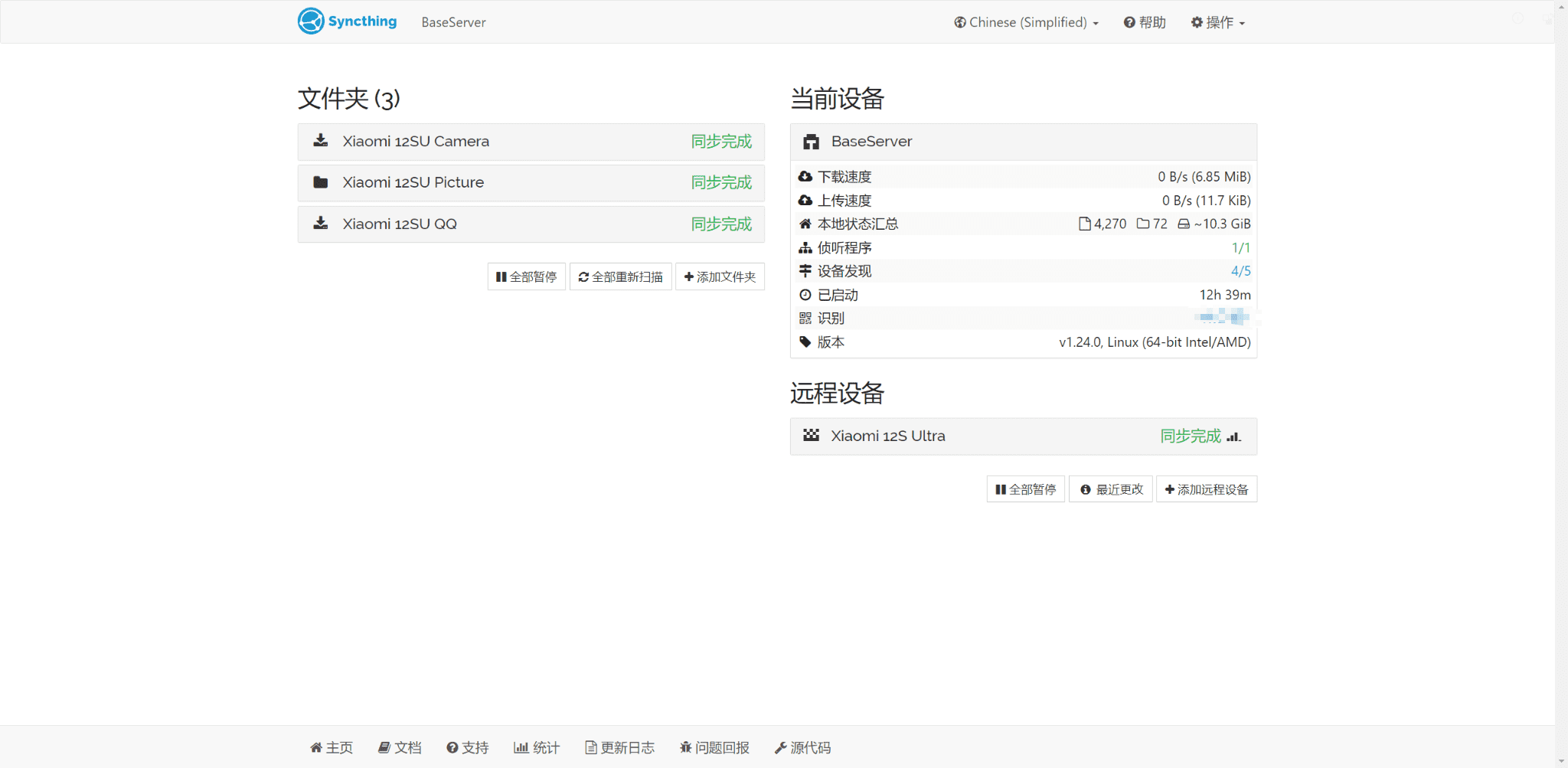Click the tag icon beside 版本
This screenshot has height=768, width=1568.
(x=805, y=342)
